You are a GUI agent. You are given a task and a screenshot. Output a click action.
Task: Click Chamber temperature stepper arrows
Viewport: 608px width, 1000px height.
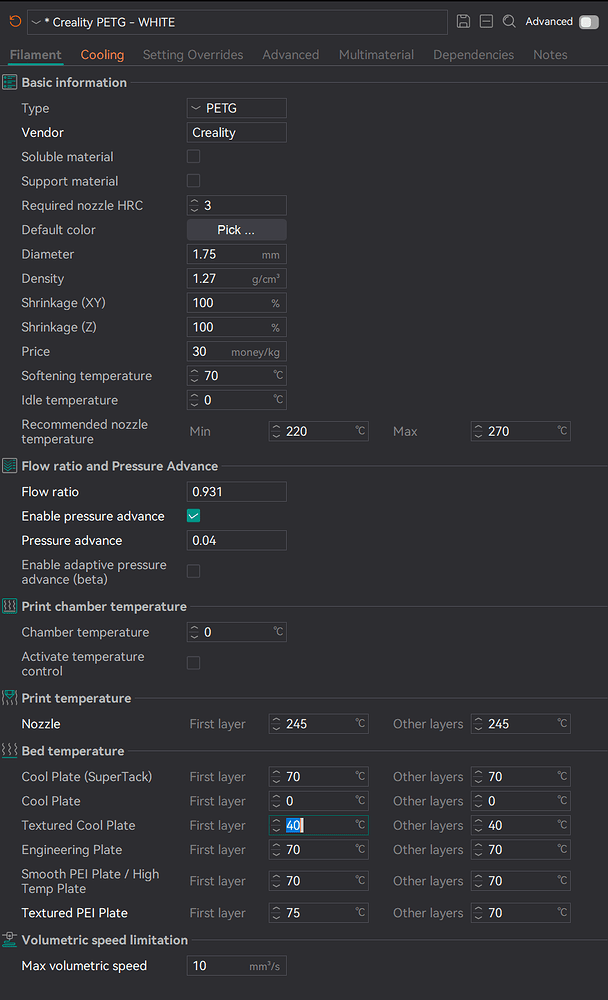pos(195,632)
